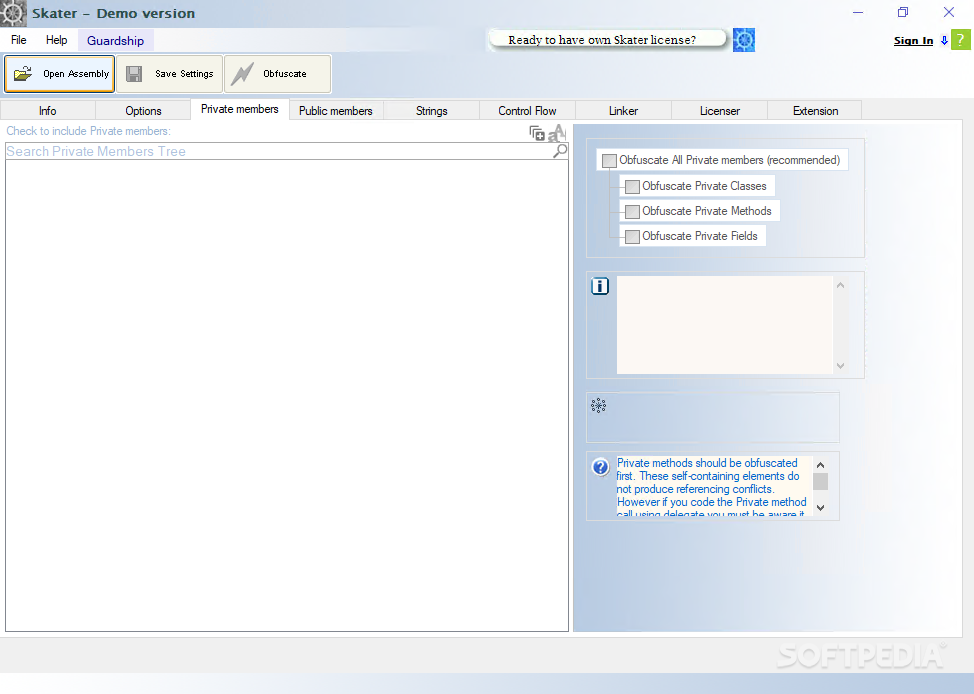Viewport: 974px width, 694px height.
Task: Switch to the Public members tab
Action: coord(336,111)
